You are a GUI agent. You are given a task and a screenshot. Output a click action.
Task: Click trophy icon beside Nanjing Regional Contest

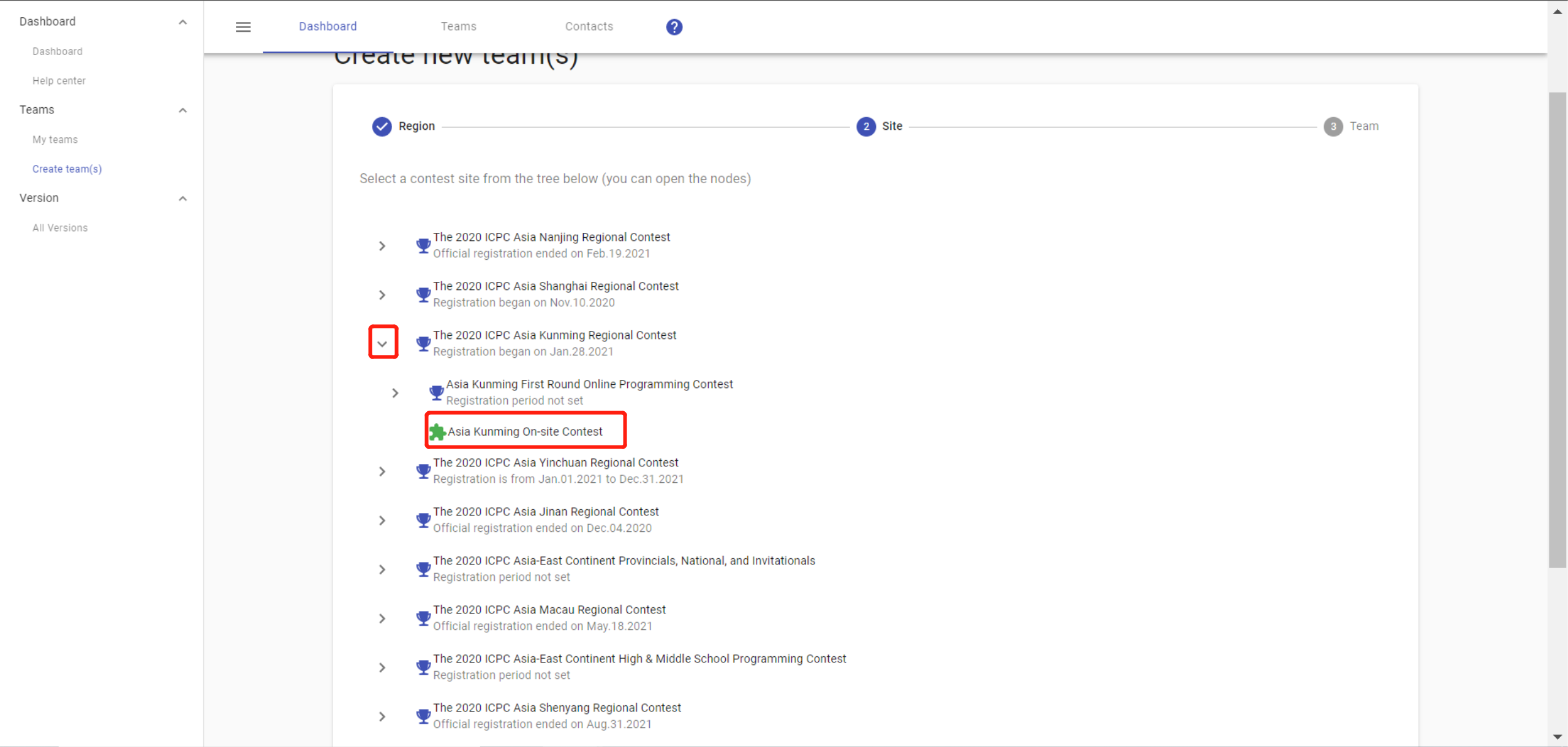[423, 246]
